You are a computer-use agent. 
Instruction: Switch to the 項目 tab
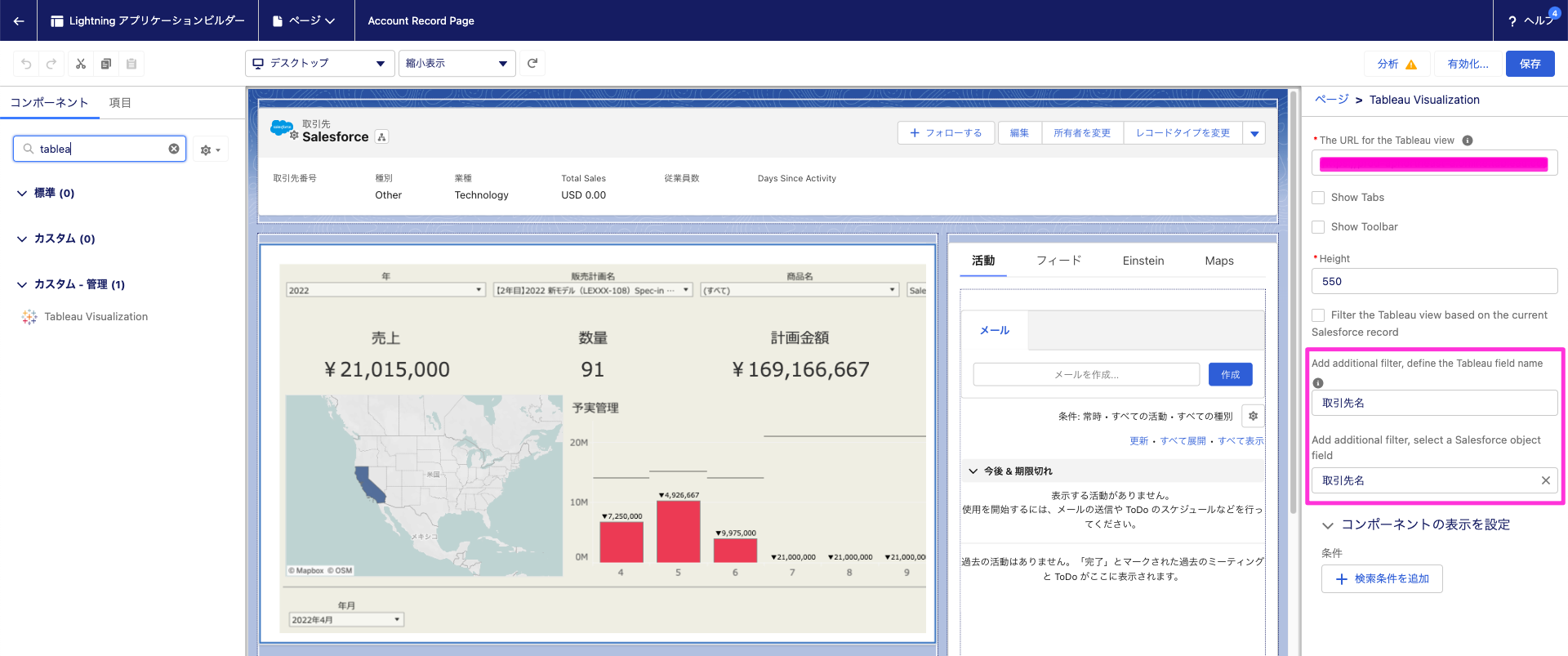(x=120, y=102)
